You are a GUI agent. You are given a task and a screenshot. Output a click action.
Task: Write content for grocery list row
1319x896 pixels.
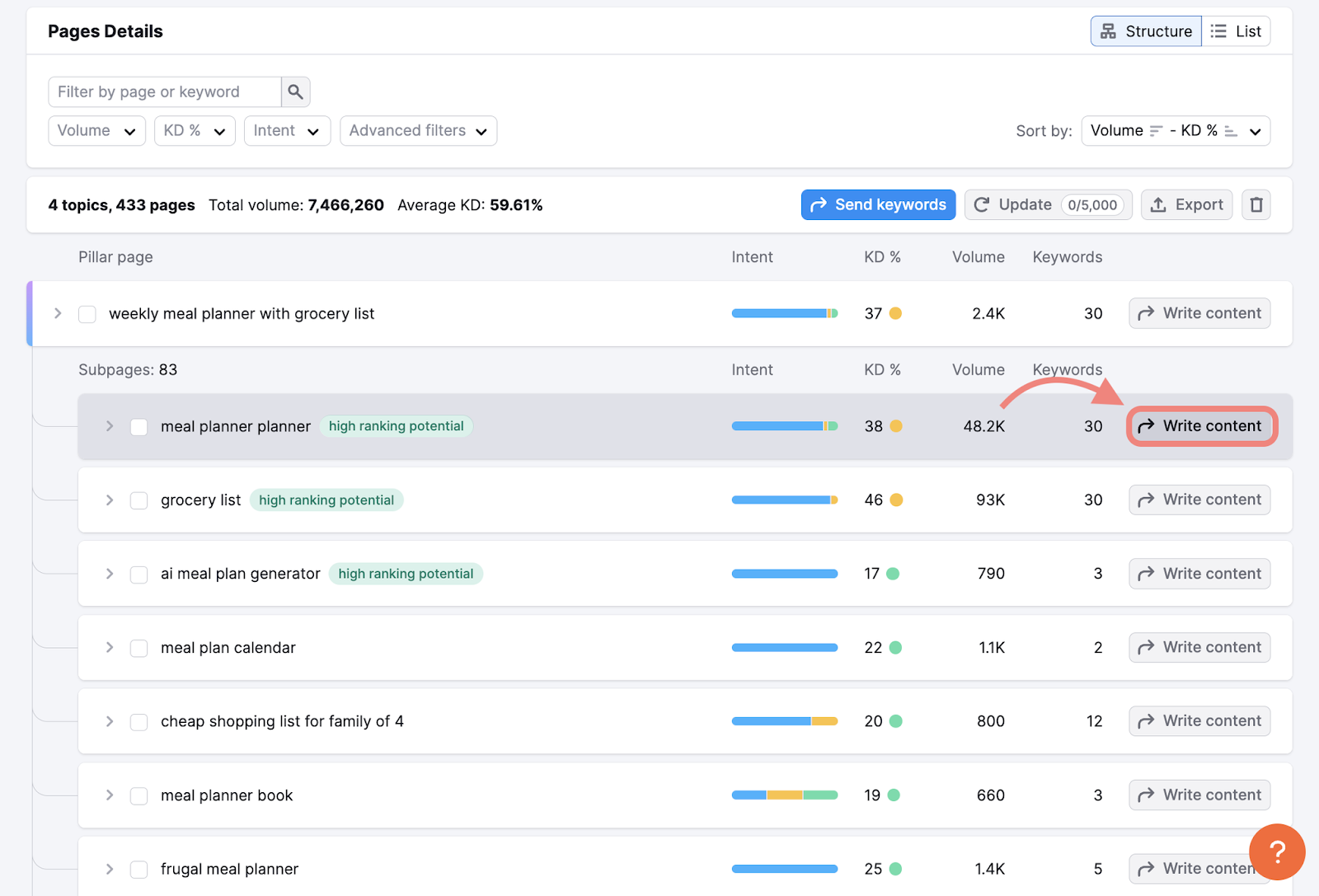(x=1199, y=500)
